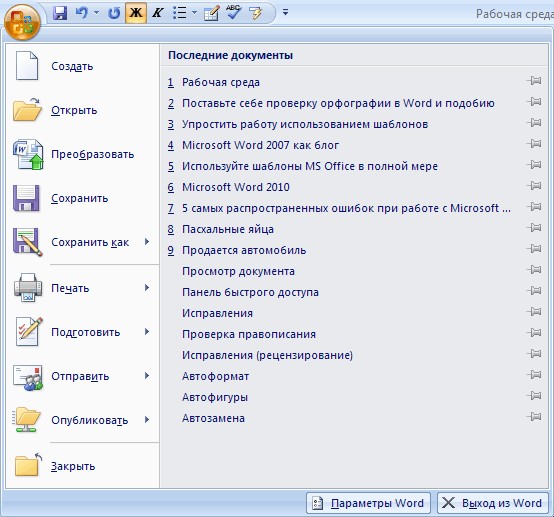
Task: Click the network folder icon beside Опубликовать
Action: tap(27, 420)
